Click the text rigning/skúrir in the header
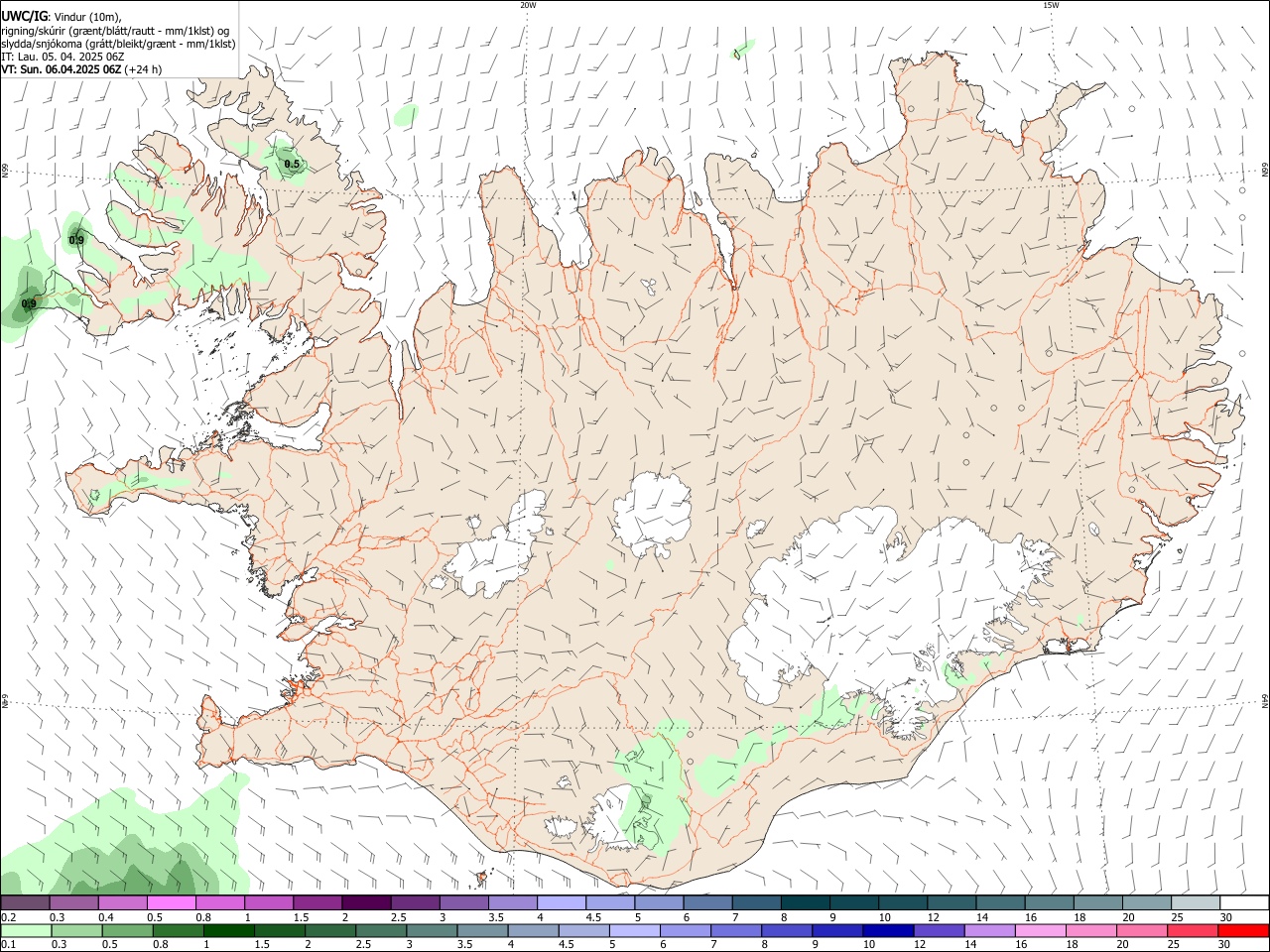Screen dimensions: 1270x952 tap(34, 31)
